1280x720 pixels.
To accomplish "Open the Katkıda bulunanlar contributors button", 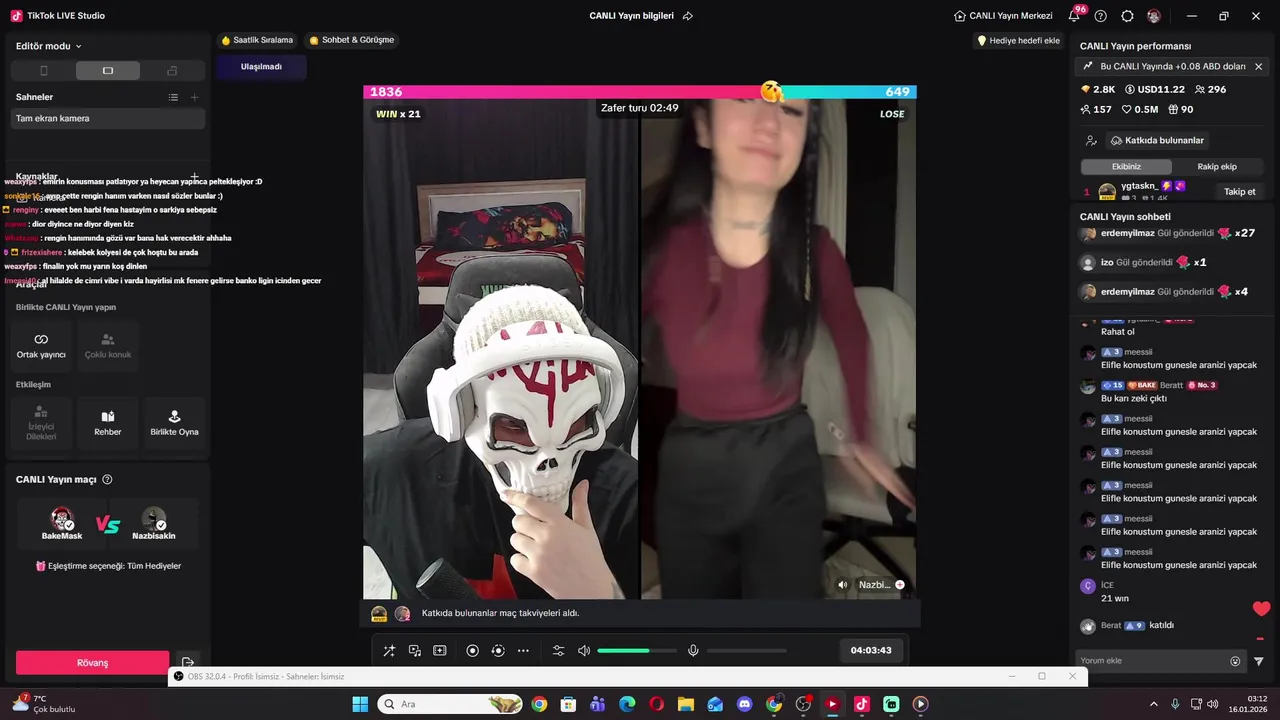I will [1157, 141].
